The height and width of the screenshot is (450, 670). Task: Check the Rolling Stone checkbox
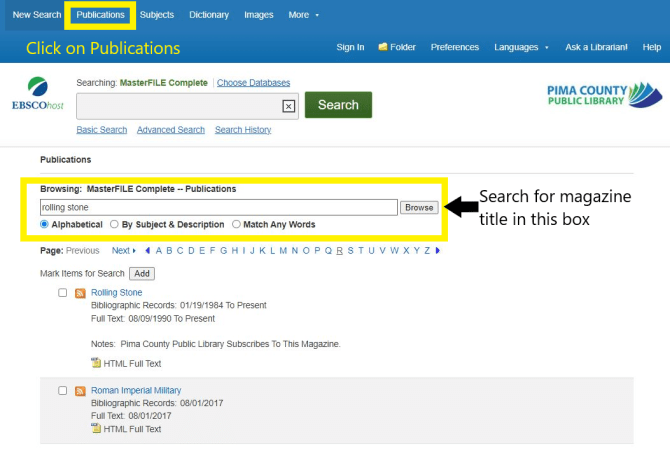[x=62, y=293]
